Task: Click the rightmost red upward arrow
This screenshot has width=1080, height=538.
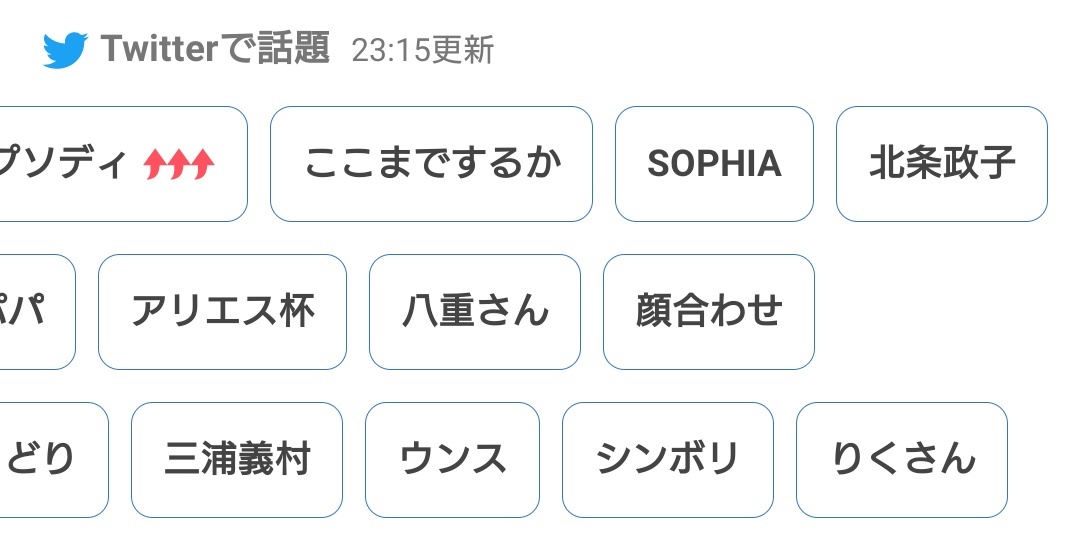Action: [x=203, y=164]
